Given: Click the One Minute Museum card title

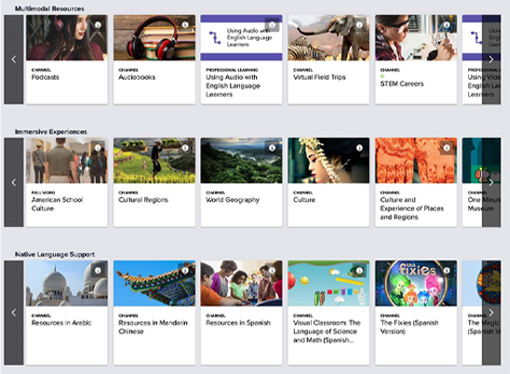Looking at the screenshot, I should [x=483, y=204].
